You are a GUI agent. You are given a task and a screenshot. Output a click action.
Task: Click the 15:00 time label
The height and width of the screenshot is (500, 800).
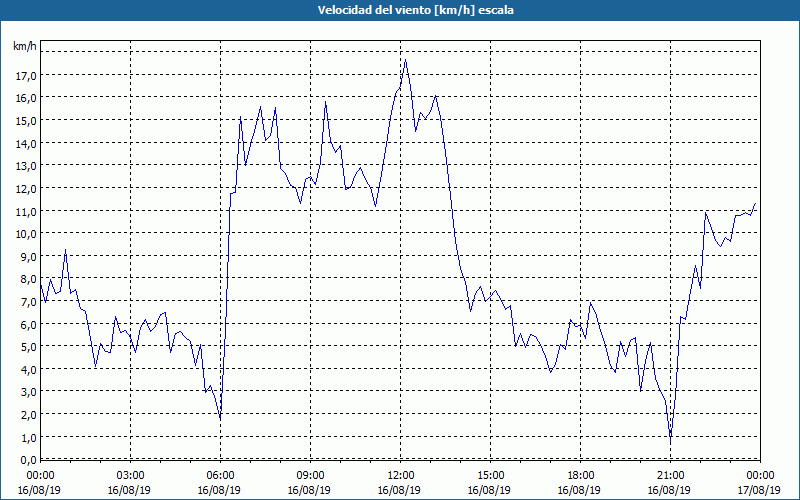pyautogui.click(x=490, y=476)
